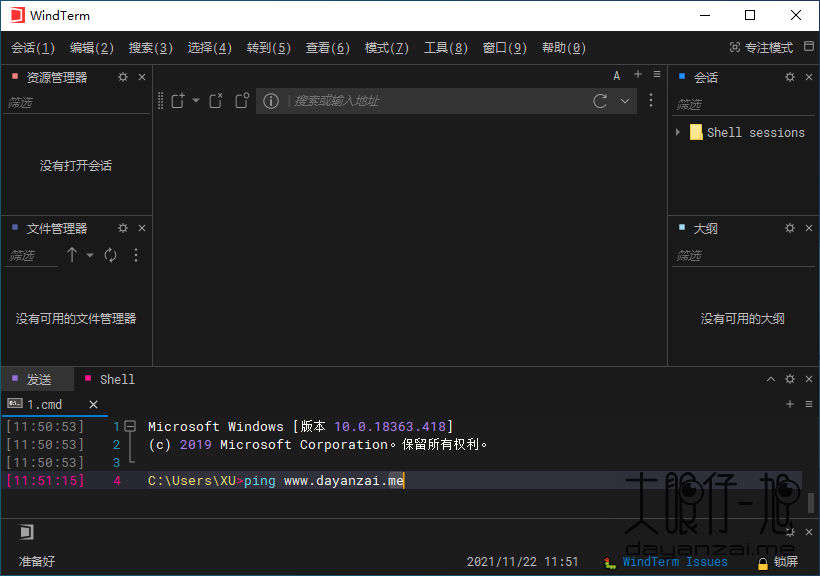Image resolution: width=820 pixels, height=576 pixels.
Task: Refresh the 文件管理器 file list
Action: tap(110, 255)
